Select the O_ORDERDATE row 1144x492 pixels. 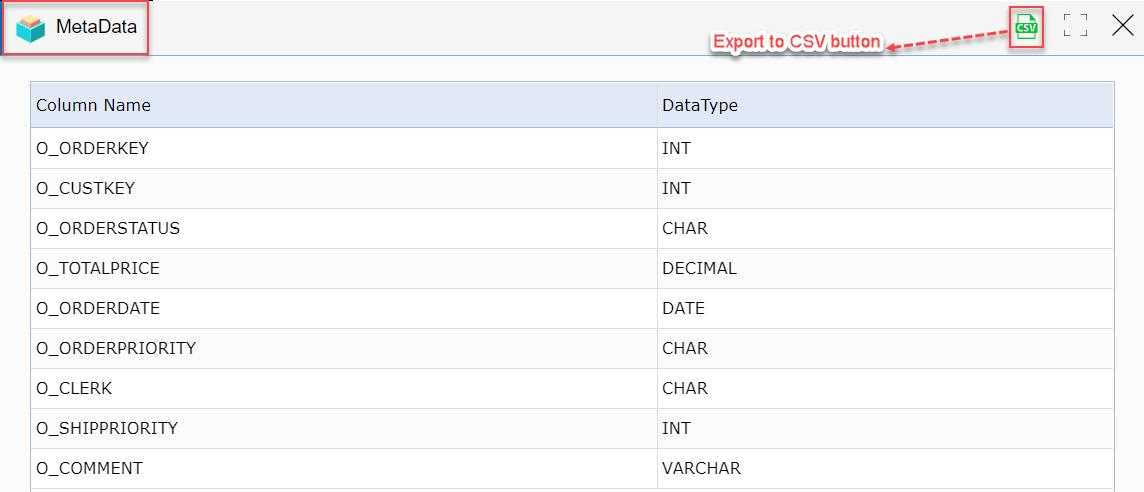pyautogui.click(x=572, y=309)
